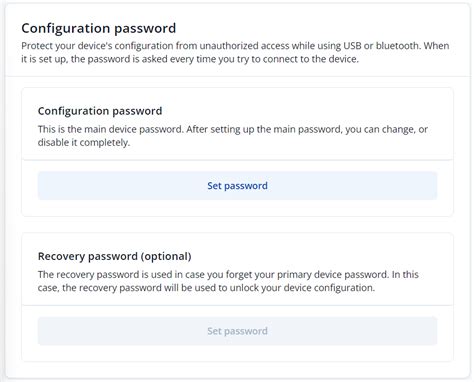Viewport: 474px width, 382px height.
Task: Click Set password for main configuration password
Action: point(237,186)
